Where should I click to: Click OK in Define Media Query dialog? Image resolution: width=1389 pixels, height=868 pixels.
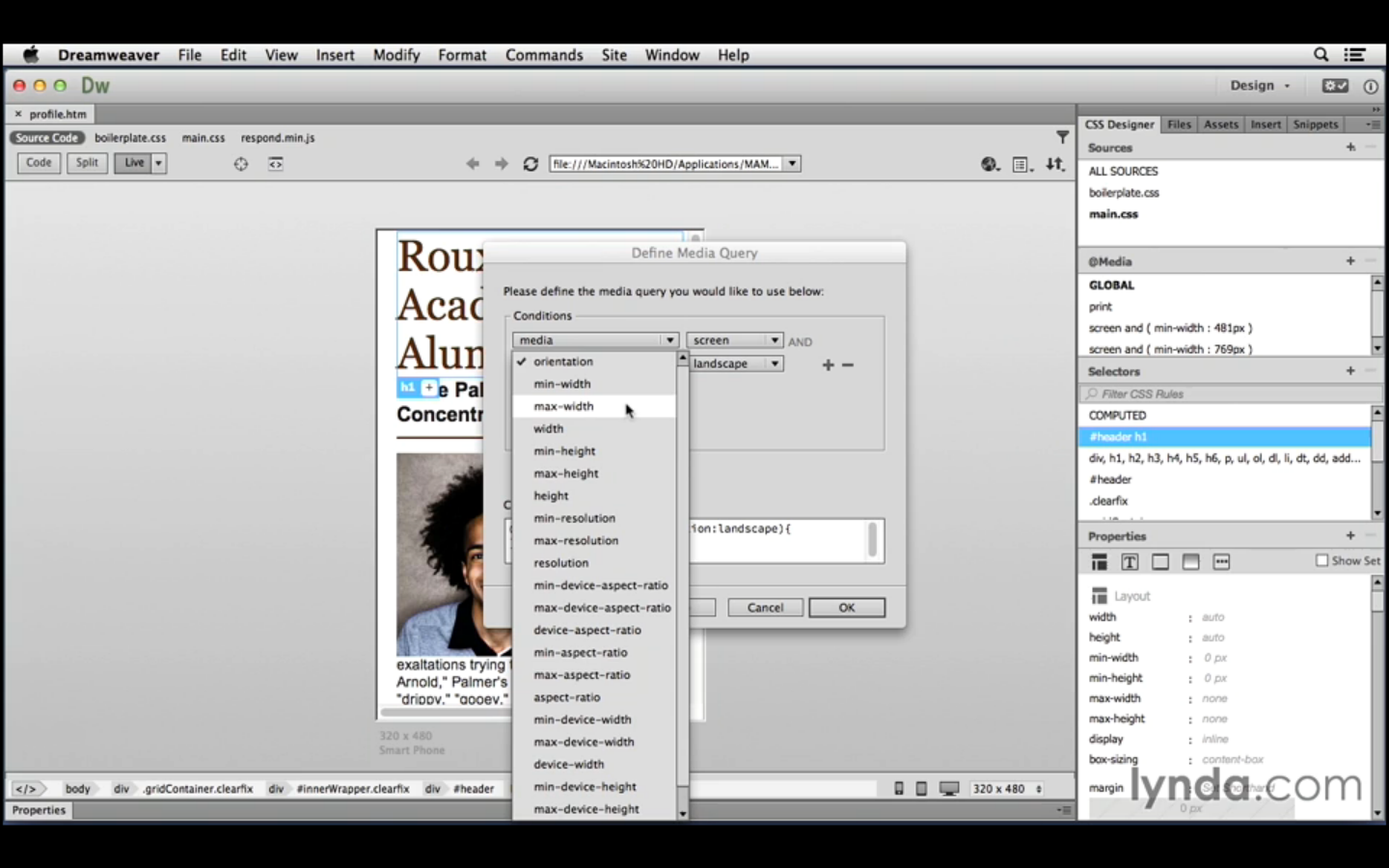tap(846, 608)
